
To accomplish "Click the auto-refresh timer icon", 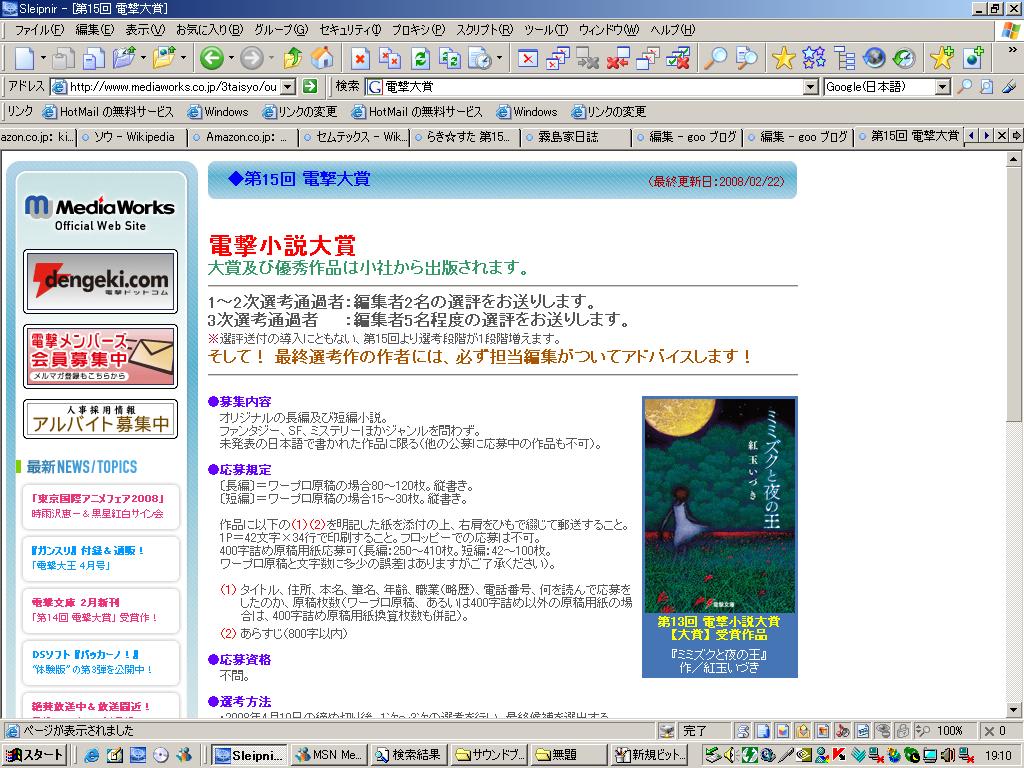I will click(x=480, y=58).
